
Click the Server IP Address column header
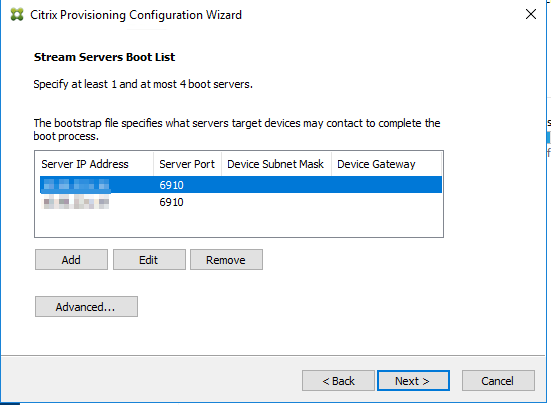tap(94, 164)
